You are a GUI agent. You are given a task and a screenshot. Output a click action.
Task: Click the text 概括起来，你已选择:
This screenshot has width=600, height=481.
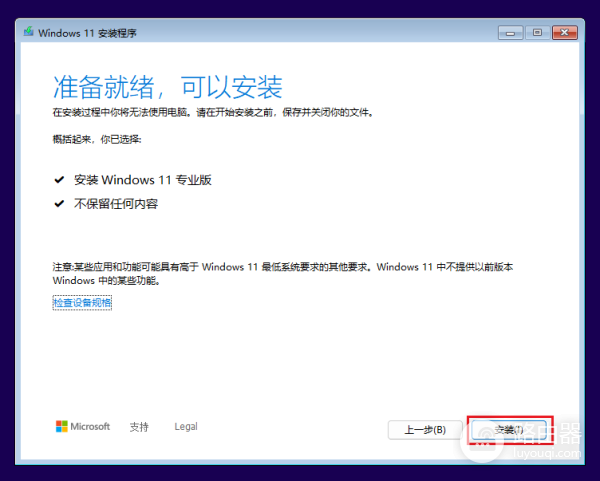97,139
